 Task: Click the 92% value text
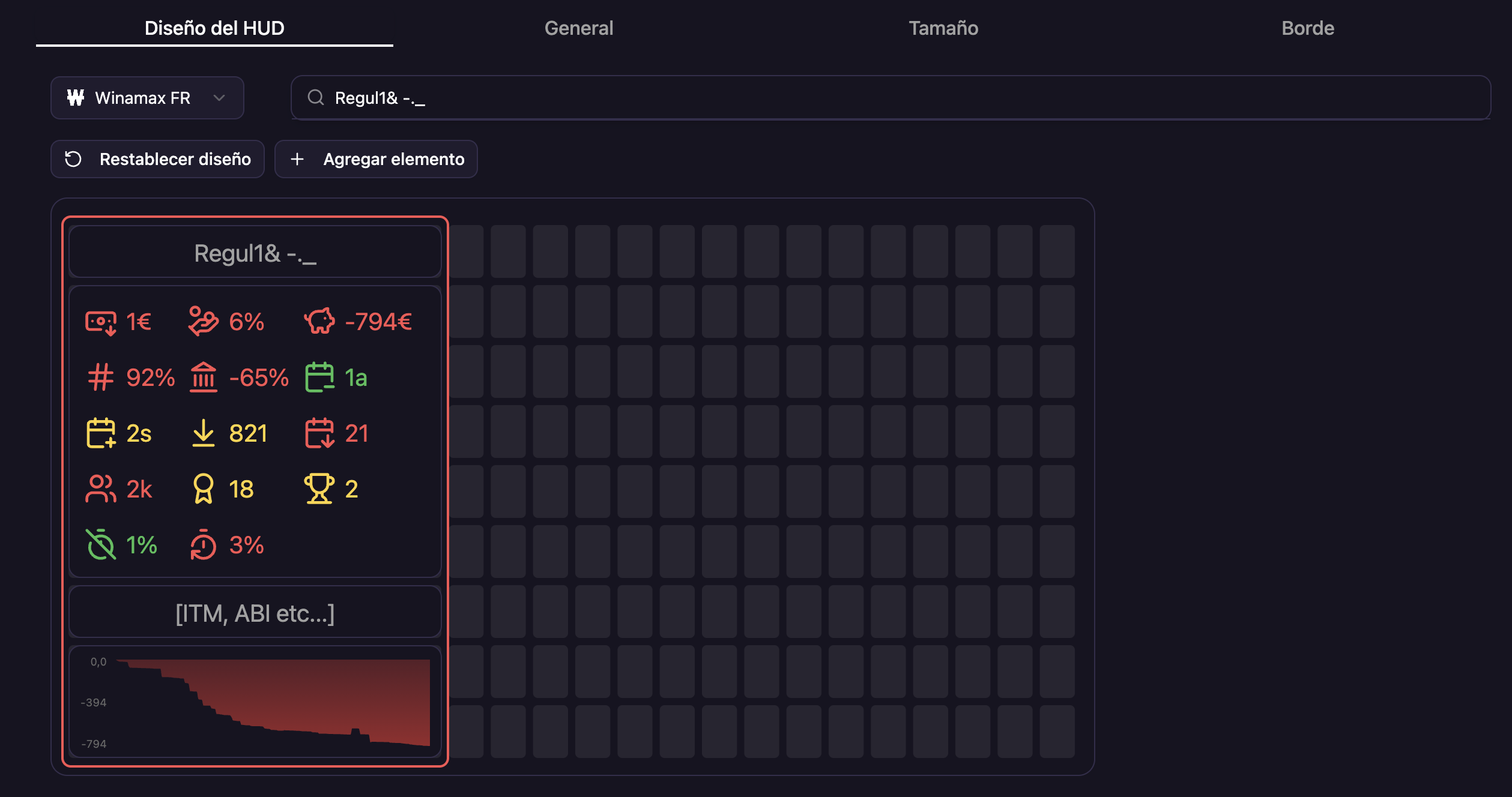pyautogui.click(x=151, y=378)
